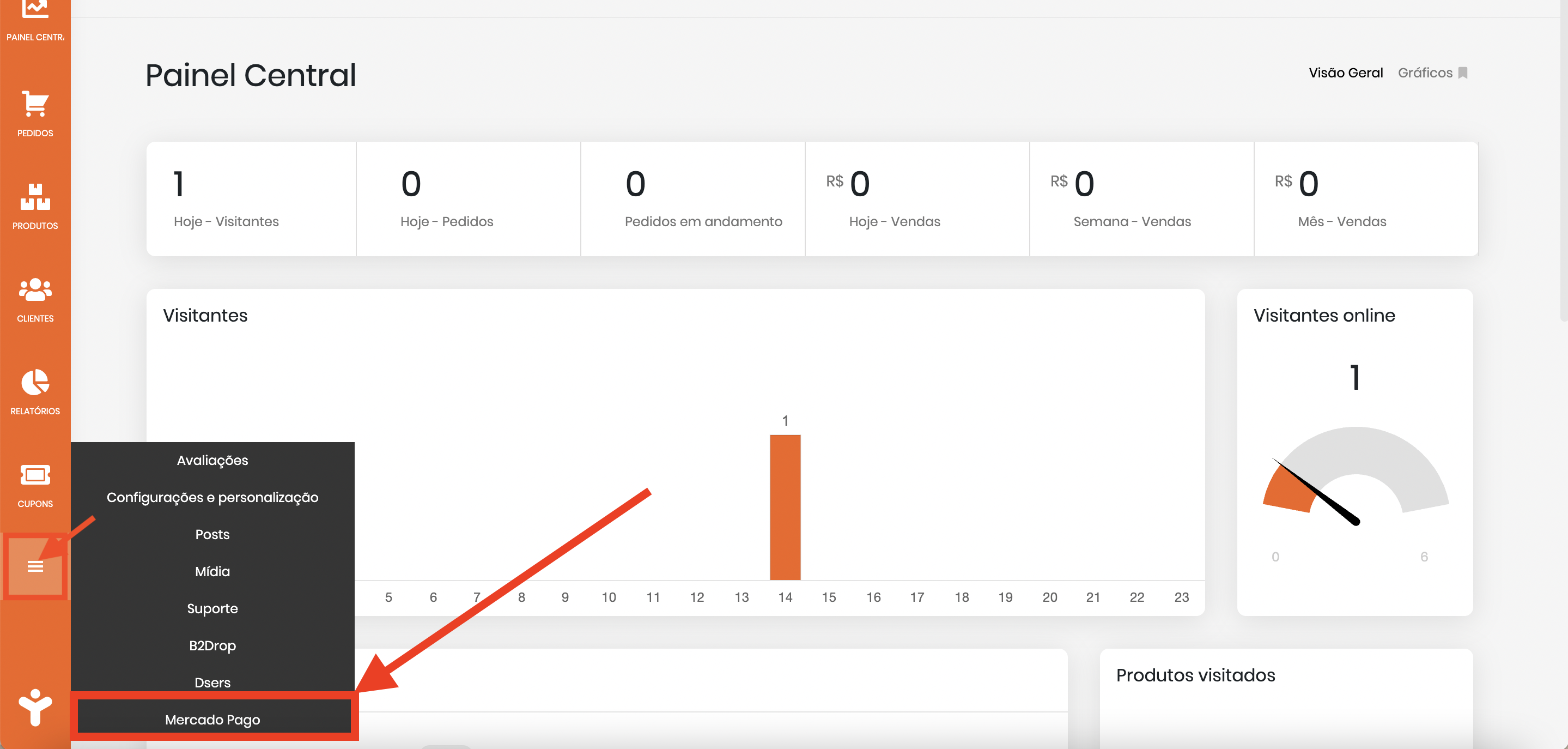Open the B2Drop menu entry
This screenshot has width=1568, height=749.
[x=212, y=645]
